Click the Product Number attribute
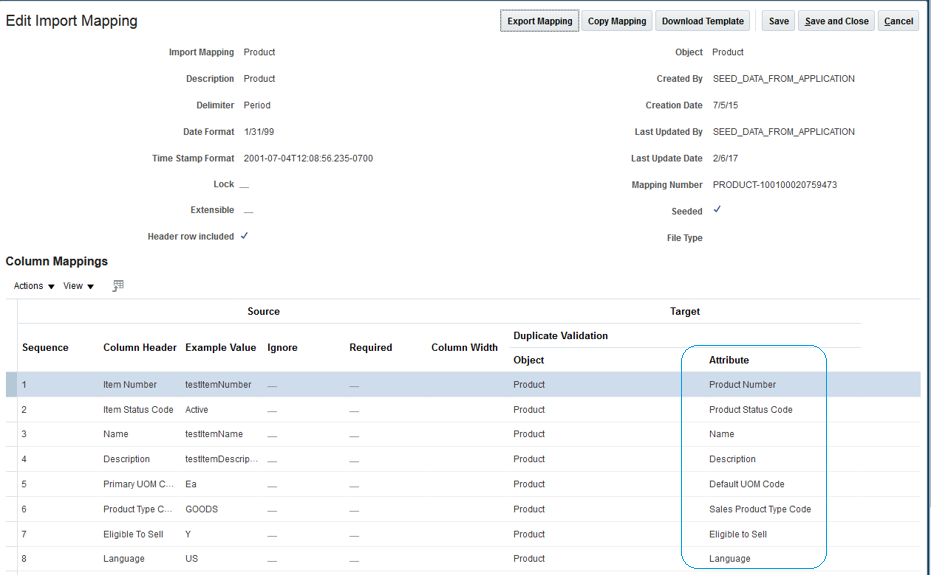The height and width of the screenshot is (575, 931). pyautogui.click(x=742, y=384)
